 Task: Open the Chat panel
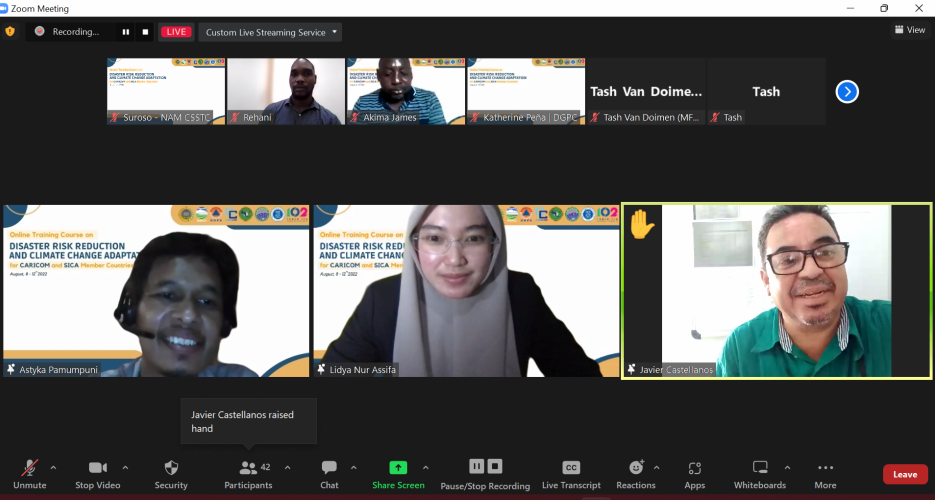pos(329,473)
